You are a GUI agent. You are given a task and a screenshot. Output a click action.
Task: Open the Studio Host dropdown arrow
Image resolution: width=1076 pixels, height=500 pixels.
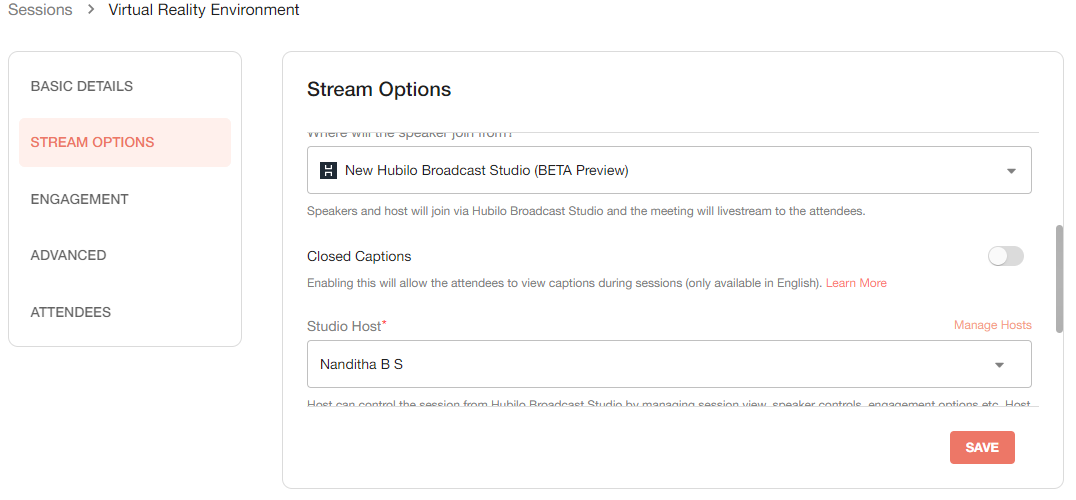coord(999,365)
